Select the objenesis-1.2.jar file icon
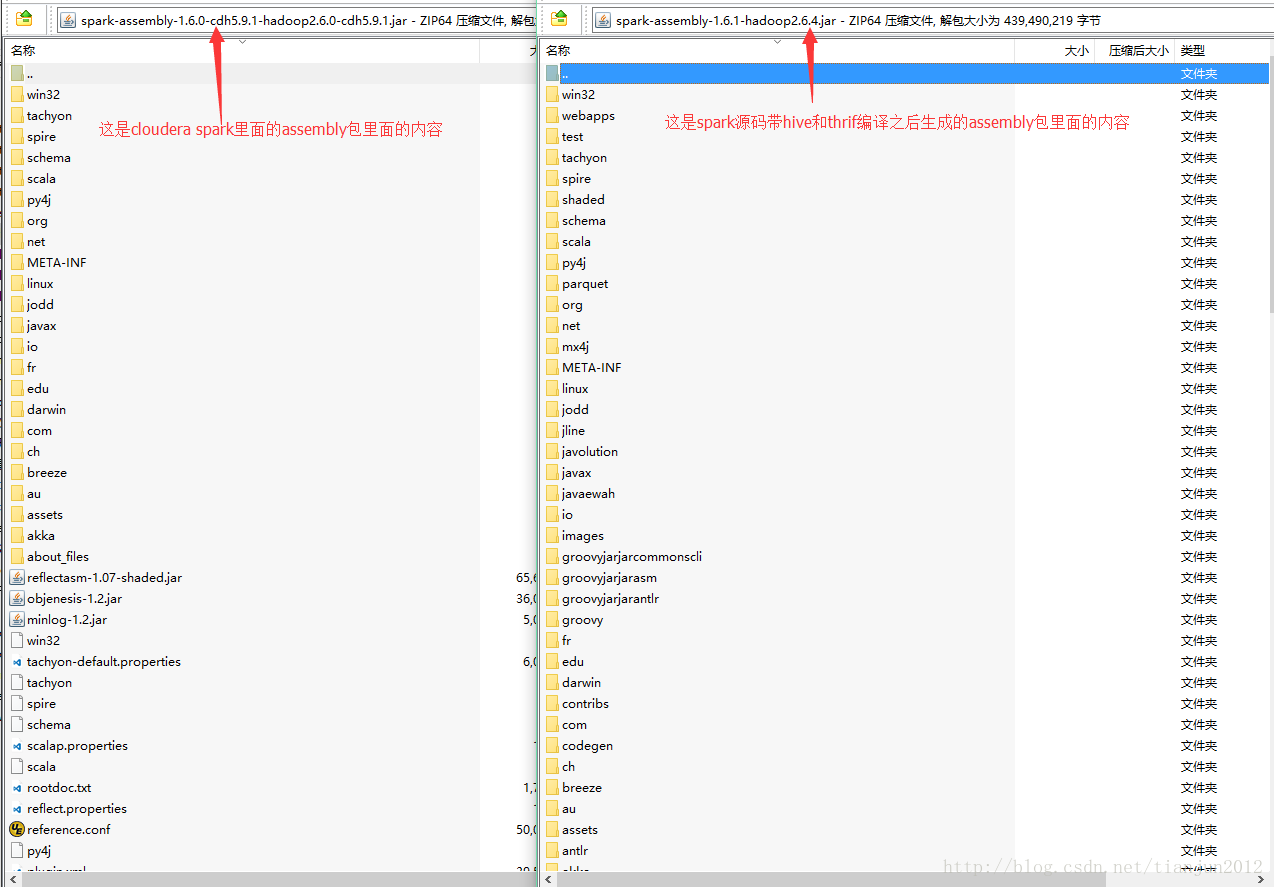 coord(17,598)
